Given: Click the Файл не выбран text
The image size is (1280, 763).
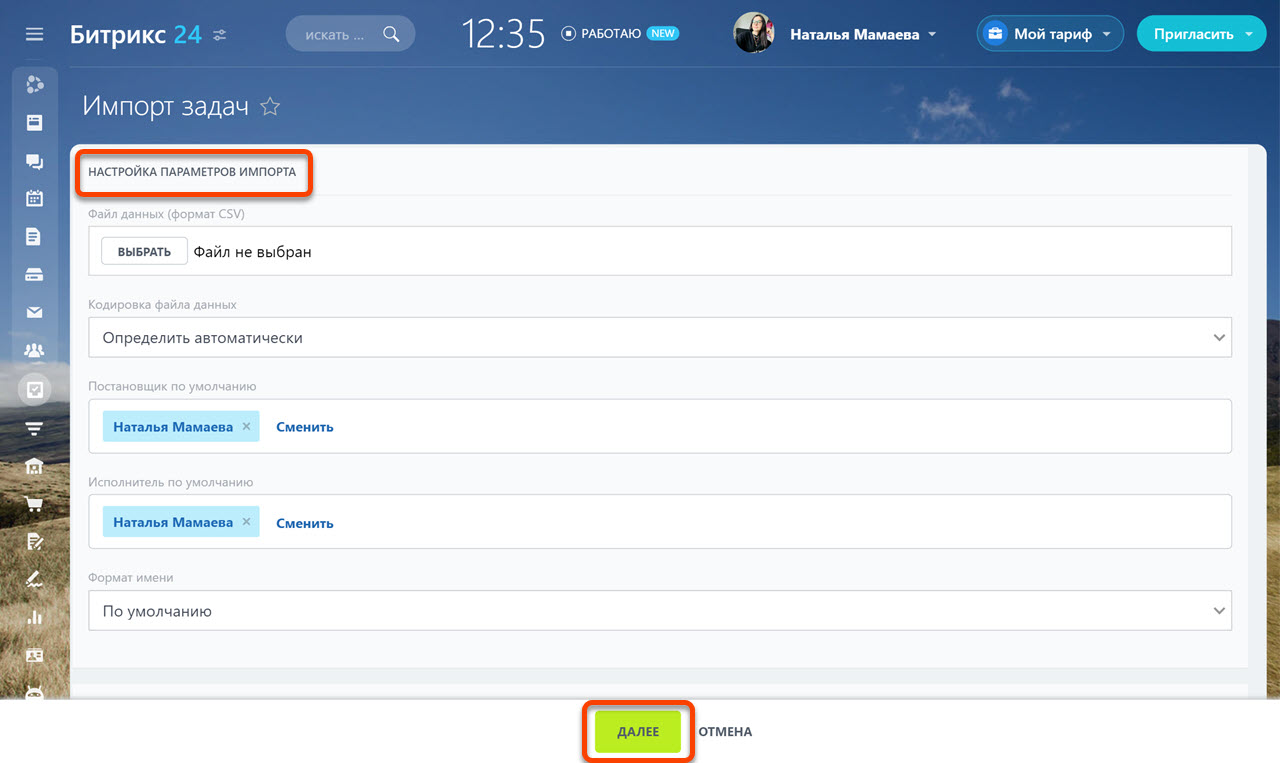Looking at the screenshot, I should 253,252.
